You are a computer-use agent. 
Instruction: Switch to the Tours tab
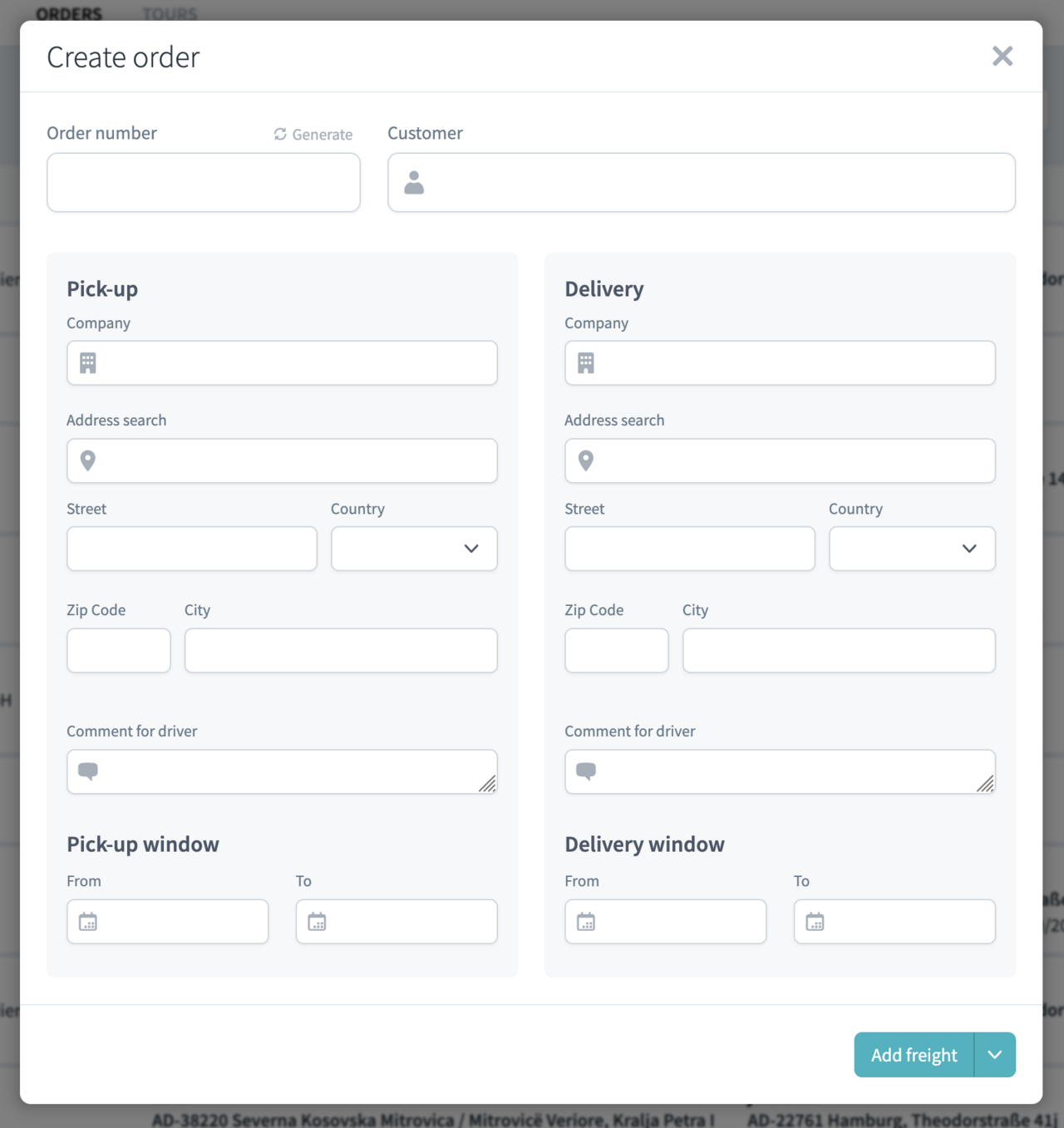tap(170, 13)
